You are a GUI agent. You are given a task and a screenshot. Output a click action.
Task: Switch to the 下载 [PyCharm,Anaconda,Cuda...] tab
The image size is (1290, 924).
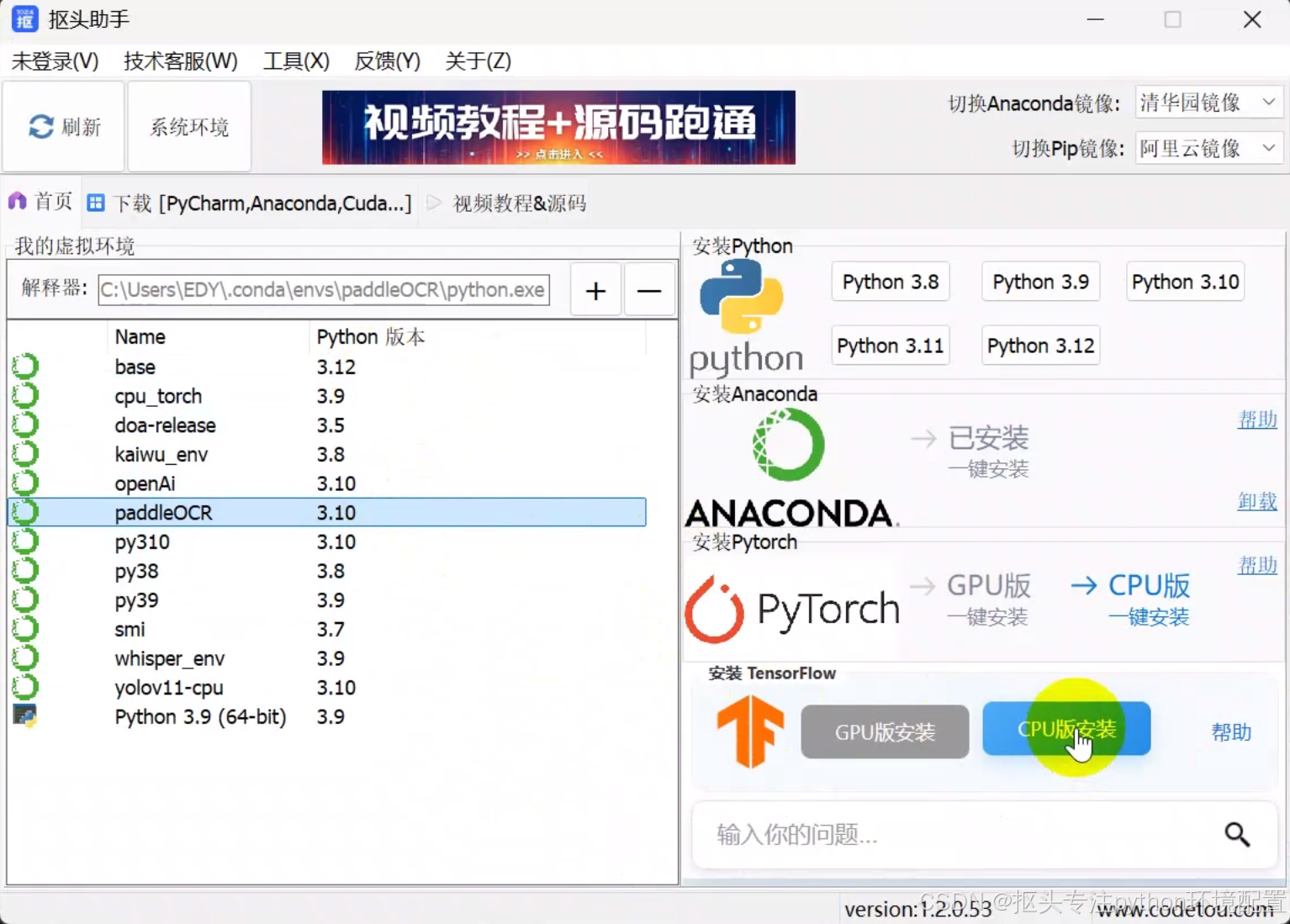point(250,203)
